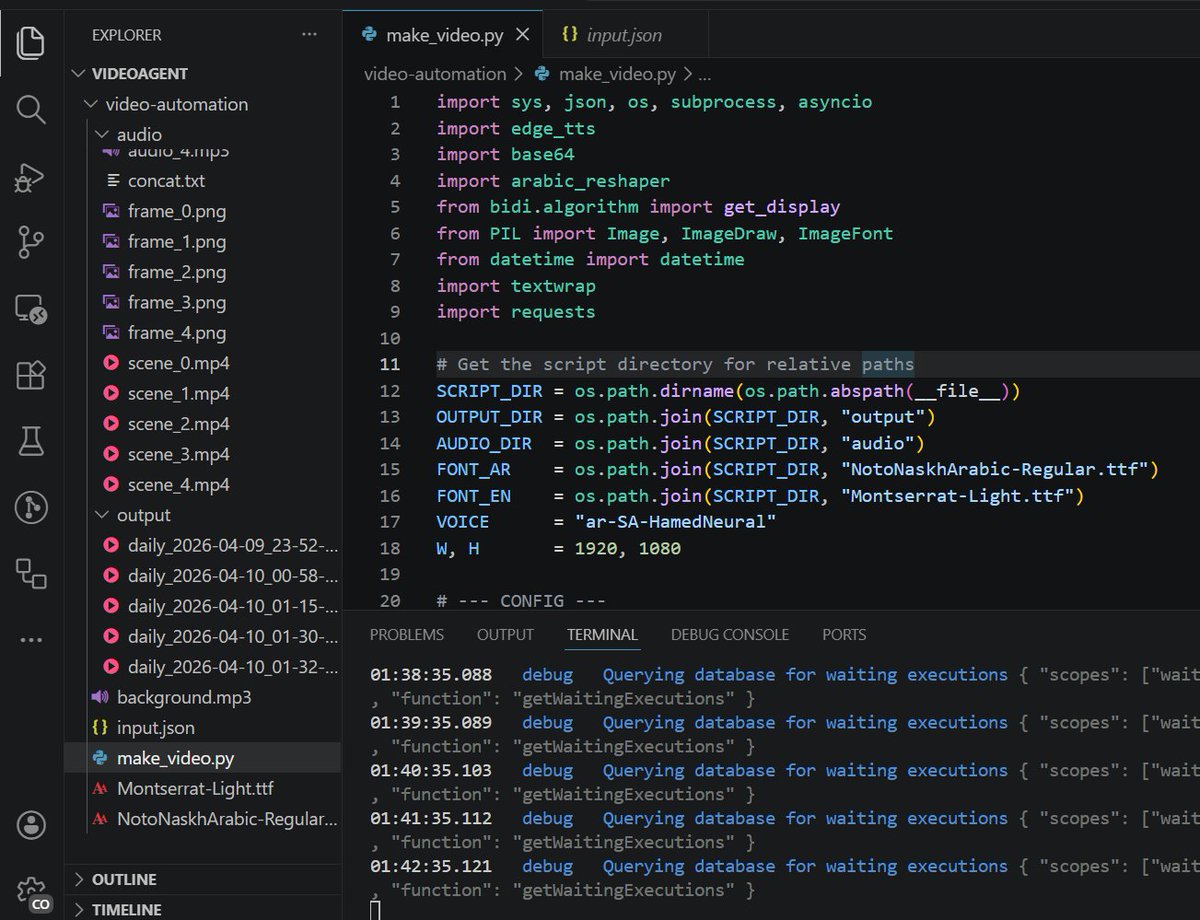This screenshot has width=1200, height=920.
Task: Open the Accounts icon
Action: point(31,825)
